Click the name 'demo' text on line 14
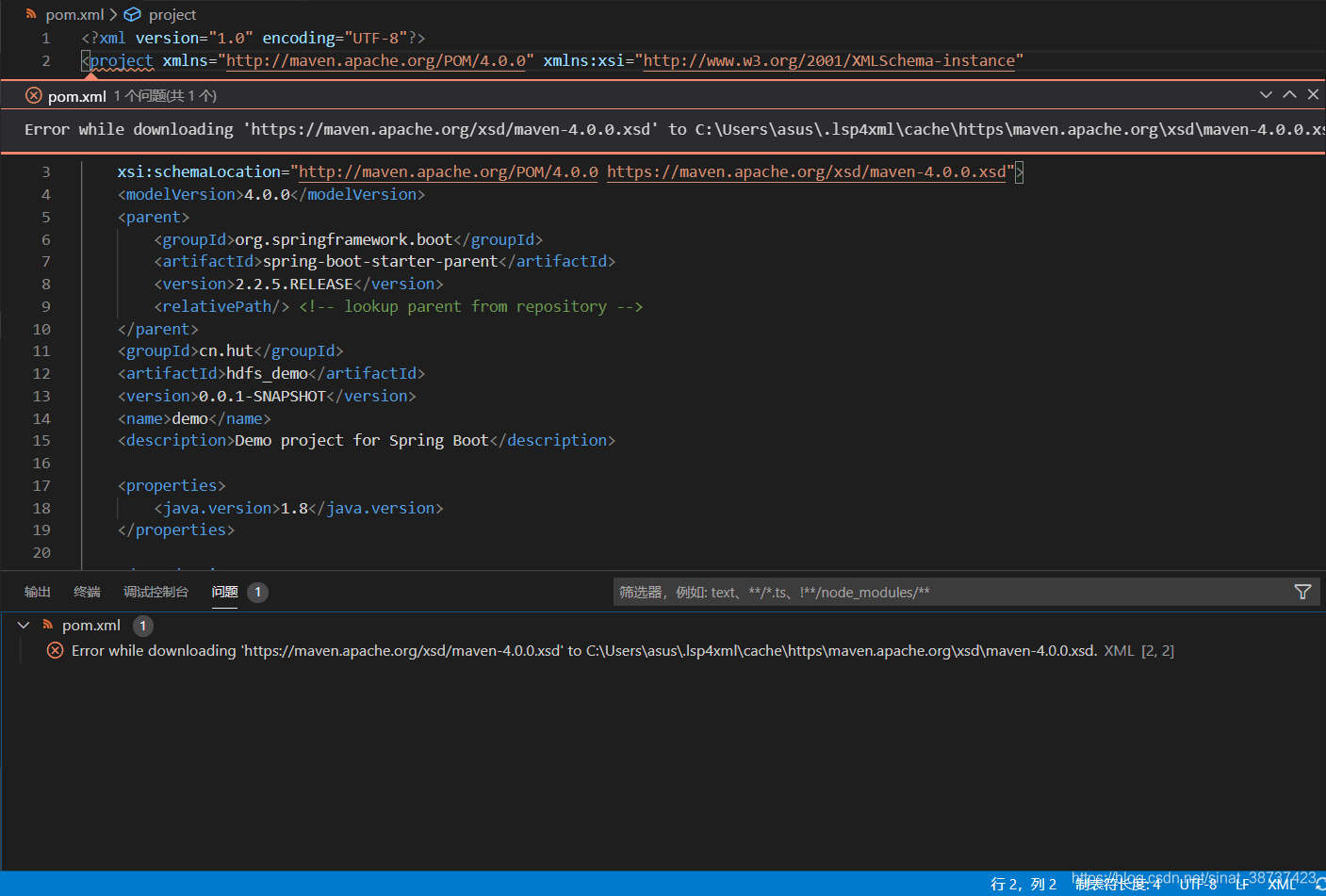 pyautogui.click(x=189, y=418)
